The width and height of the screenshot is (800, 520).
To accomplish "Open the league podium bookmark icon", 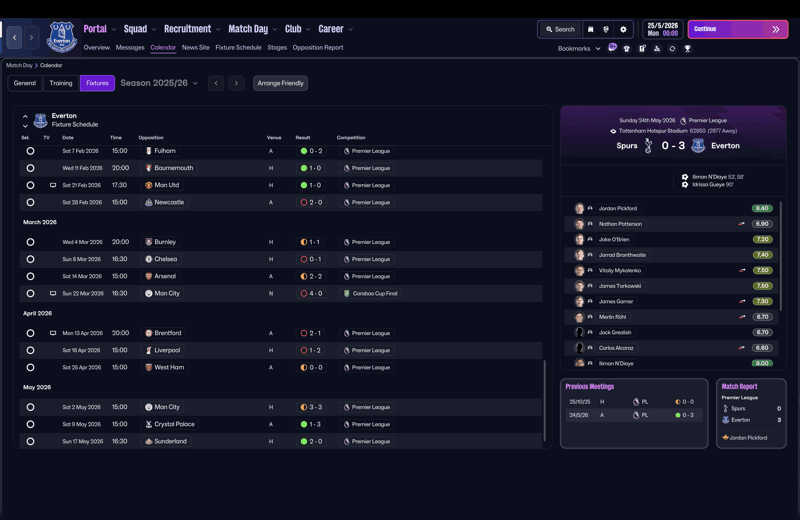I will 657,48.
